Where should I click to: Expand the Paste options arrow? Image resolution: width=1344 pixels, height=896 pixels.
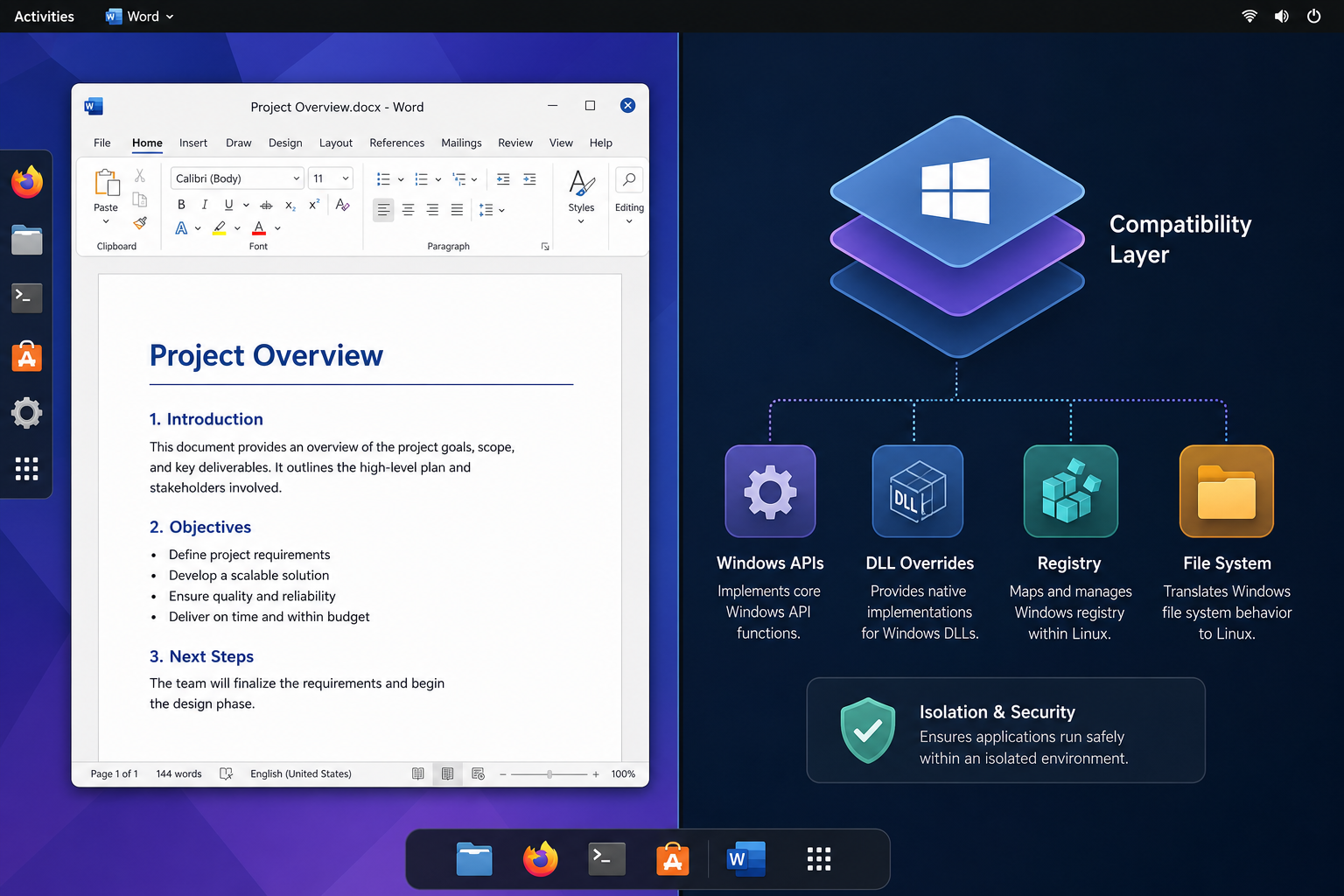[106, 221]
